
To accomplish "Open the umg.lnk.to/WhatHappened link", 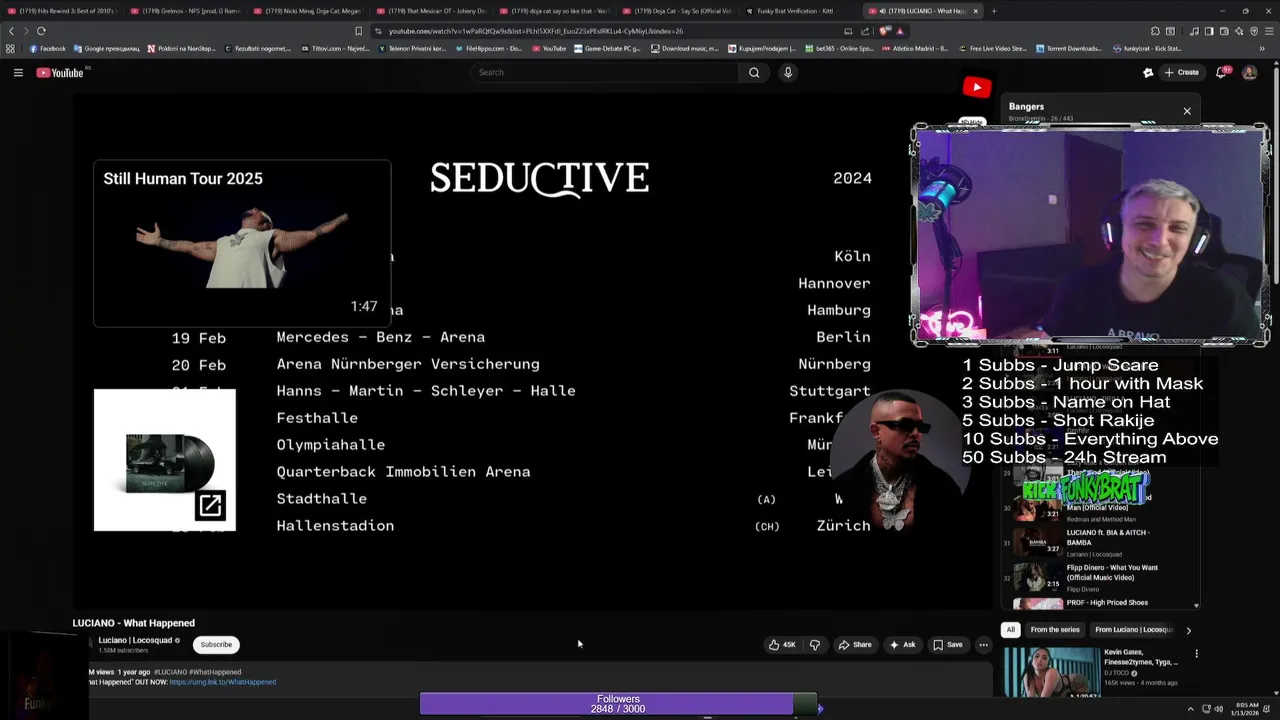I will click(223, 682).
